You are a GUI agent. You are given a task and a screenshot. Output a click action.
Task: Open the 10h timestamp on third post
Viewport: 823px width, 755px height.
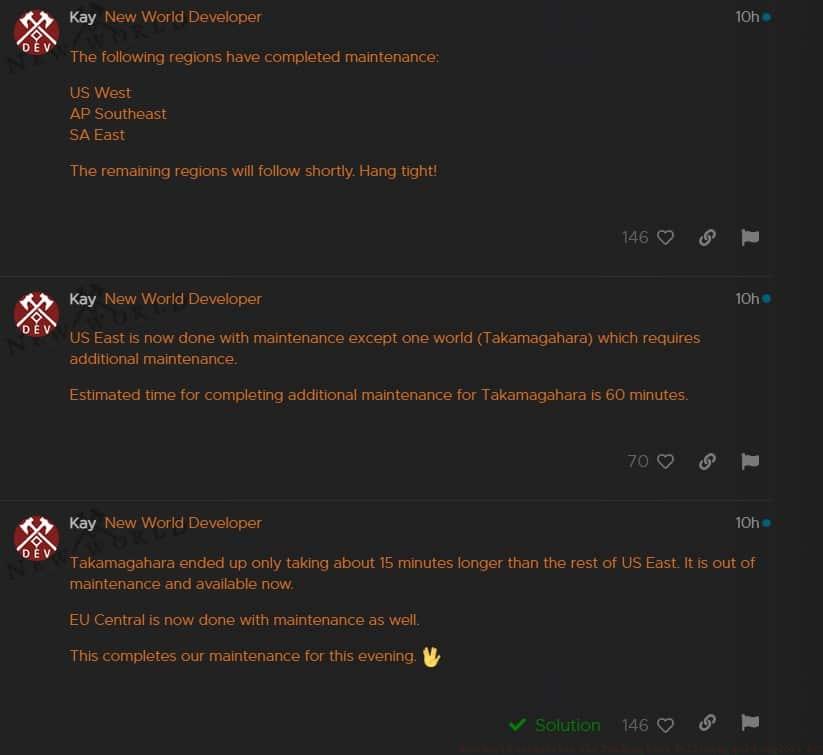(x=747, y=523)
